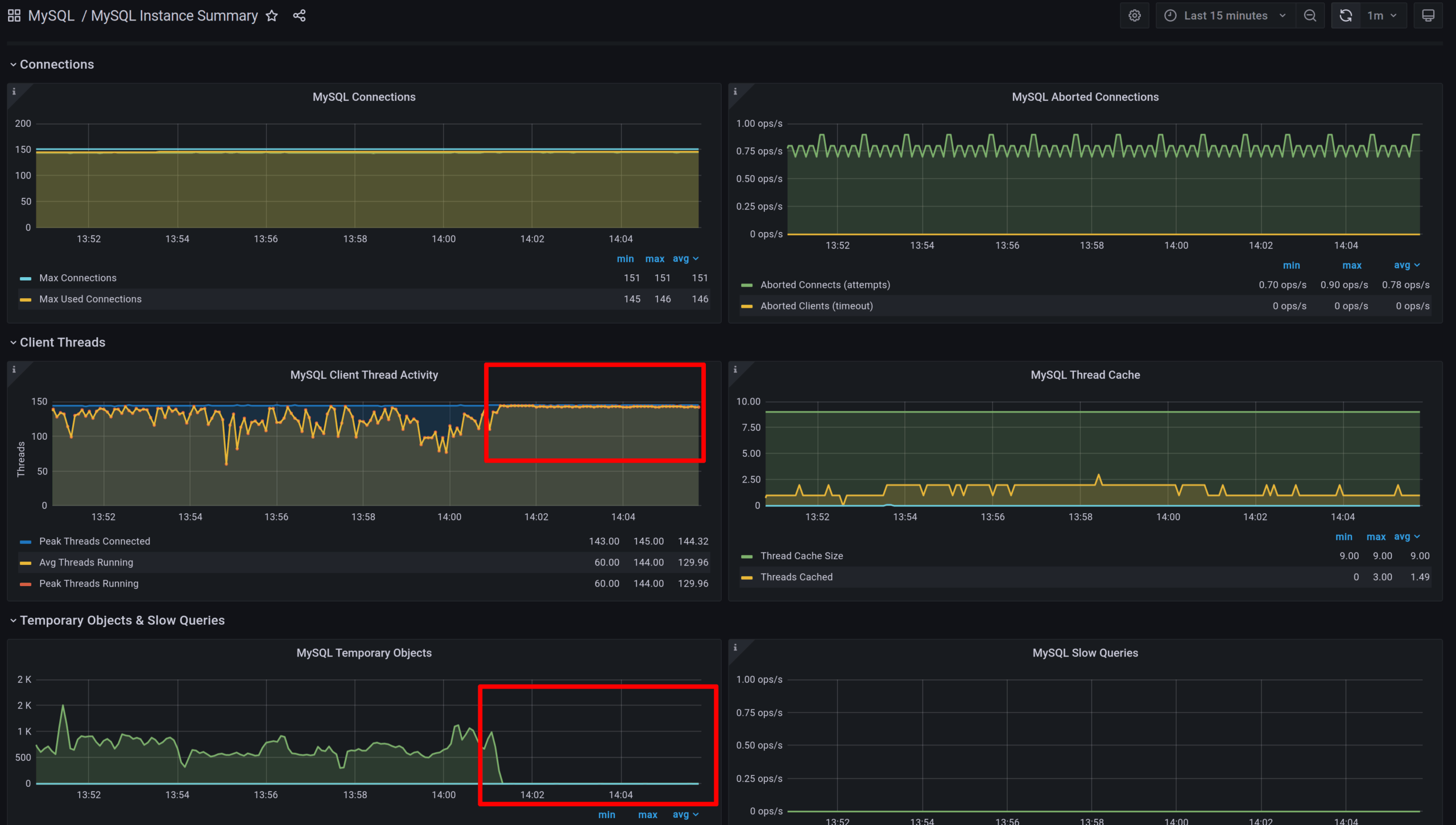Enable kiosk mode with the monitor icon
Viewport: 1456px width, 825px height.
1428,15
